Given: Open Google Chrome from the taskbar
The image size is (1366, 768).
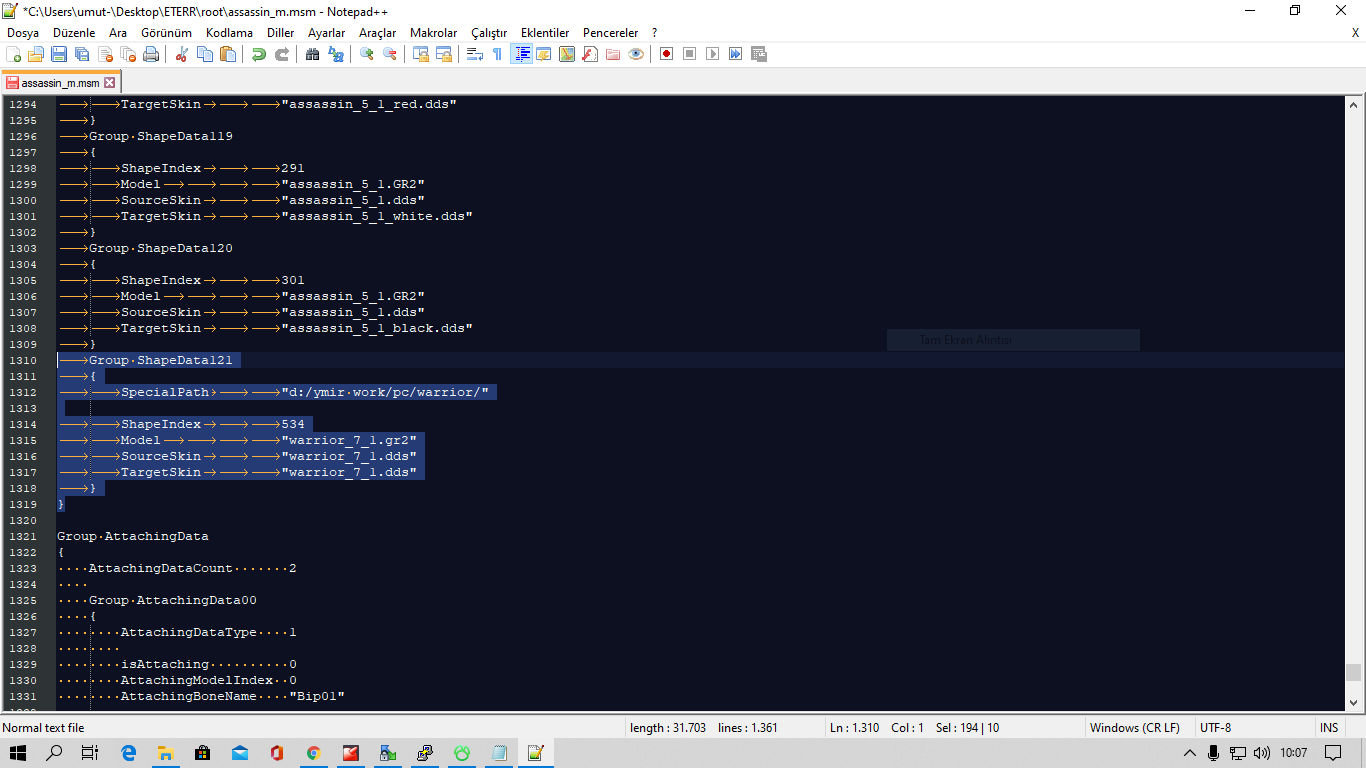Looking at the screenshot, I should coord(314,752).
